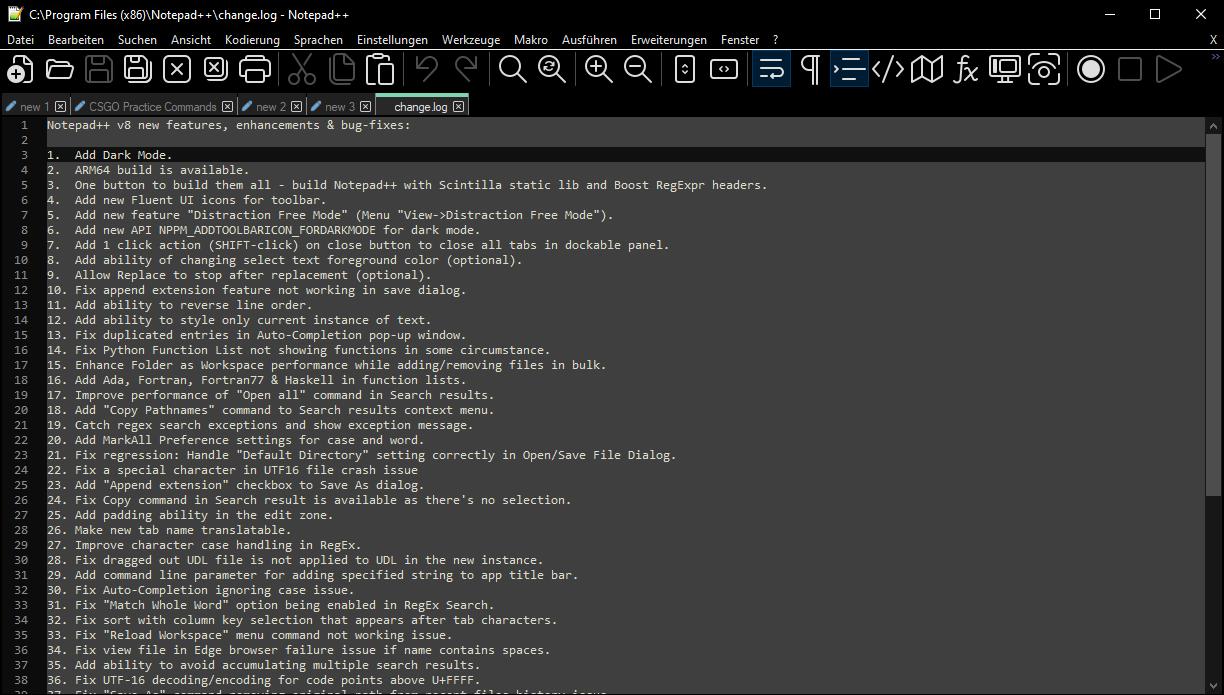The width and height of the screenshot is (1224, 695).
Task: Open the Datei menu
Action: [x=20, y=40]
